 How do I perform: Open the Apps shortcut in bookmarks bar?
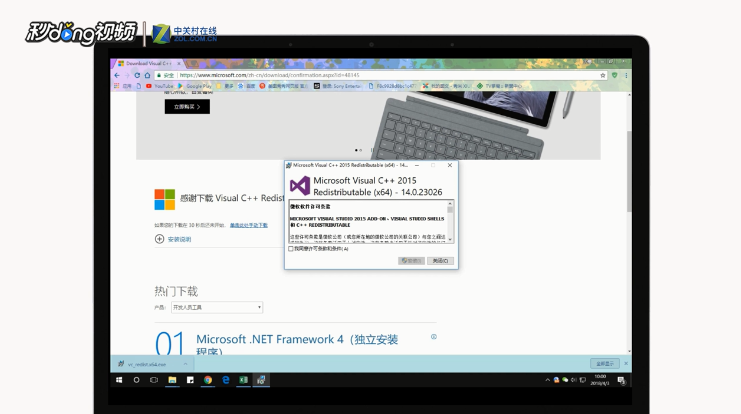[x=122, y=86]
